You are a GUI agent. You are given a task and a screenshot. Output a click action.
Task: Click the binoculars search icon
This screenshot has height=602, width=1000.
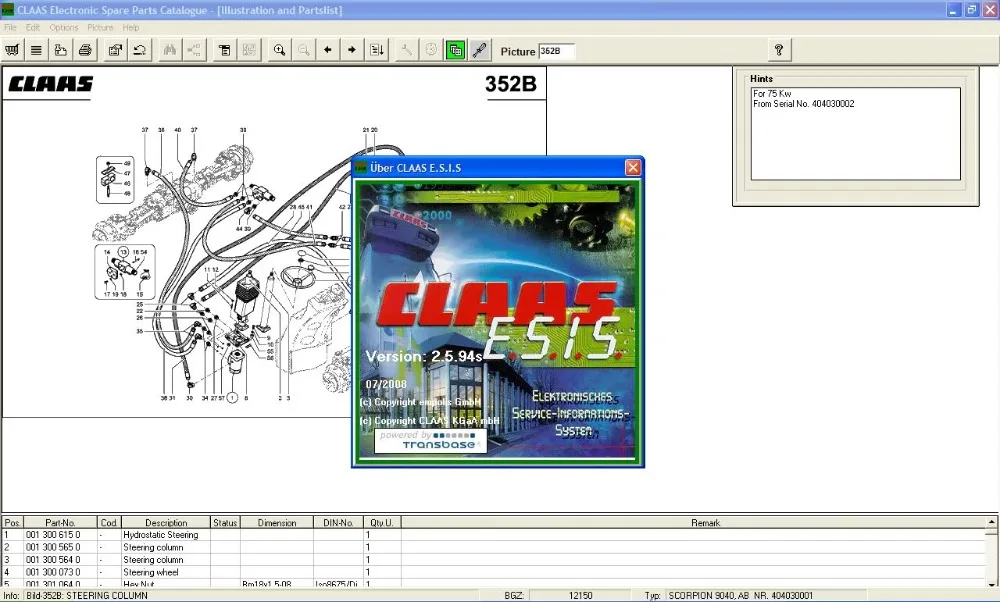click(170, 50)
